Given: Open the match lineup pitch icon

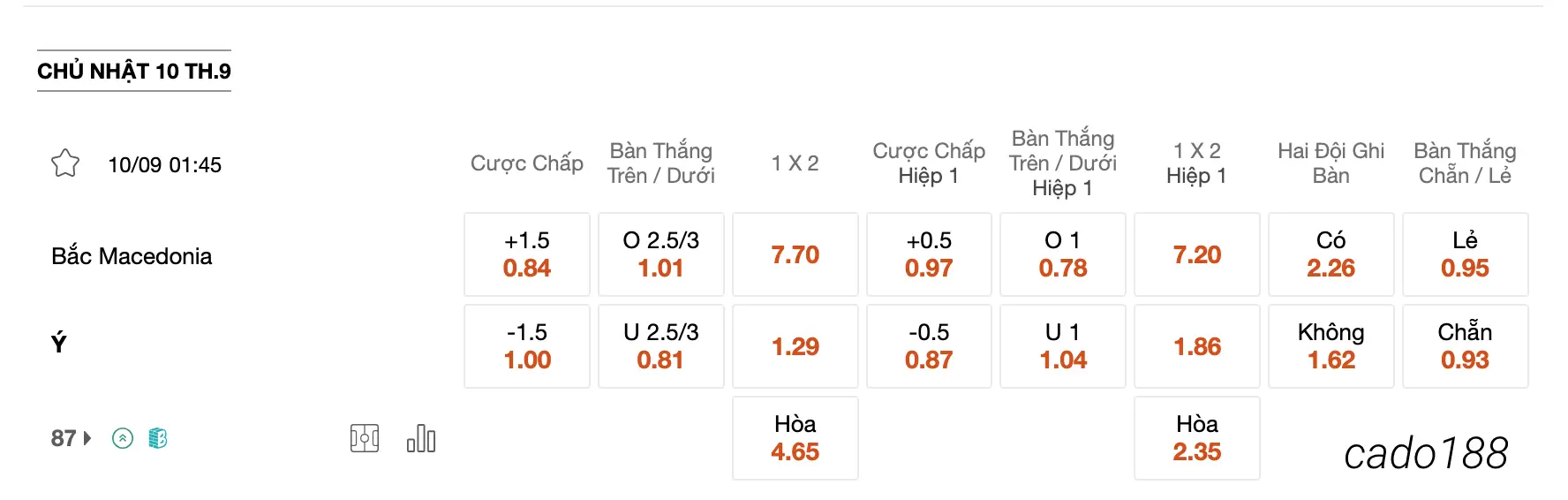Looking at the screenshot, I should tap(365, 438).
